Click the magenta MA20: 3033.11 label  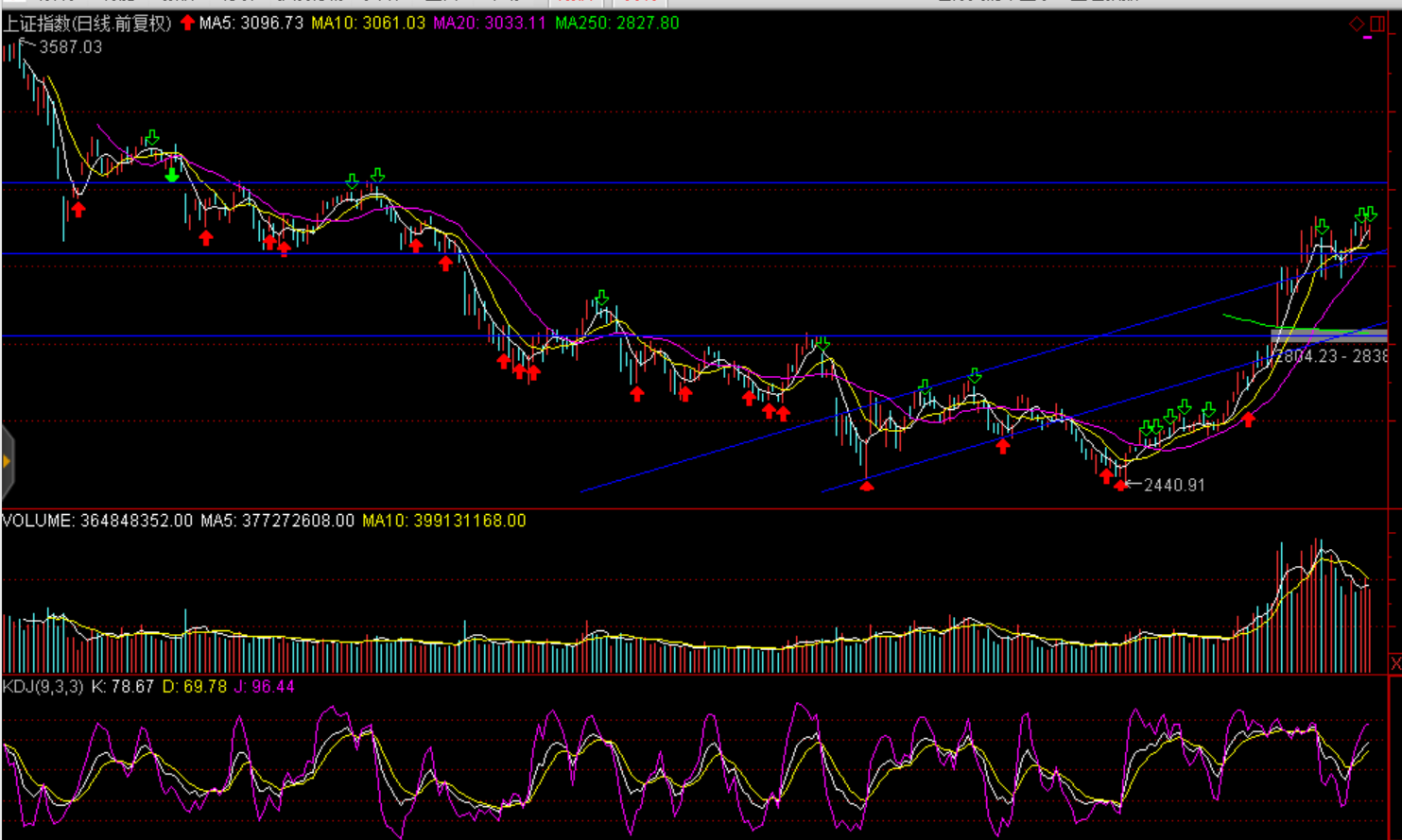(x=489, y=23)
